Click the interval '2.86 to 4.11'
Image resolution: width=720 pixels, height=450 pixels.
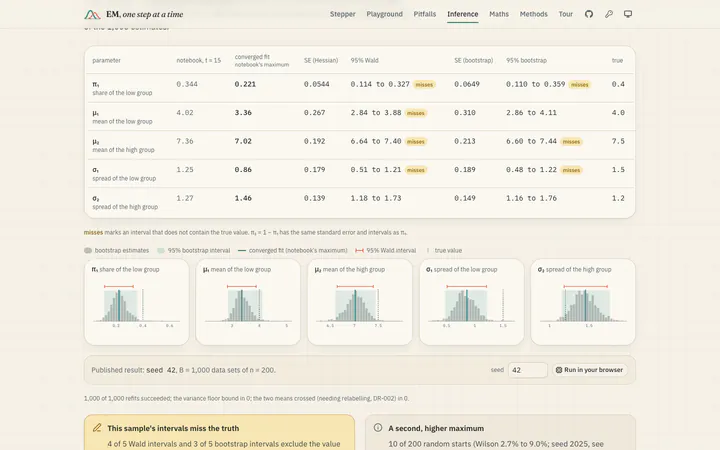tap(531, 112)
